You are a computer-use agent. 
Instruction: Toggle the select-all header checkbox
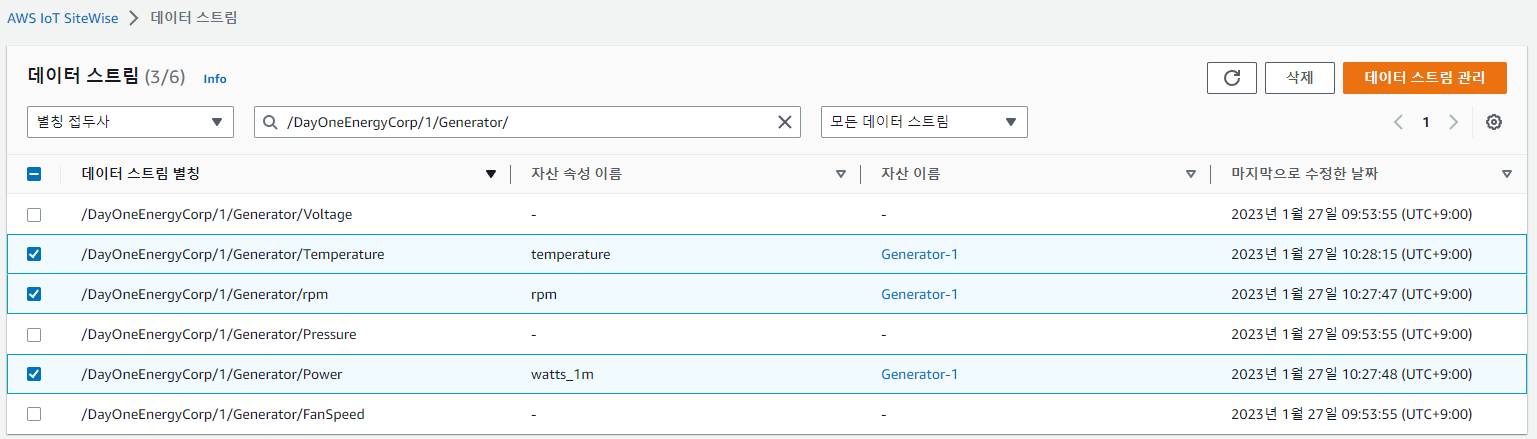[x=34, y=174]
